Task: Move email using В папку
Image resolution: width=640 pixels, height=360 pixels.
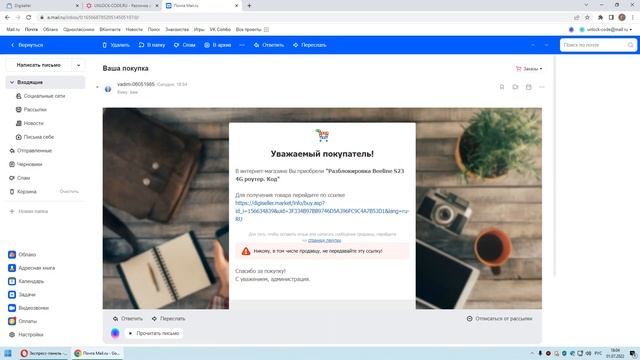Action: 152,45
